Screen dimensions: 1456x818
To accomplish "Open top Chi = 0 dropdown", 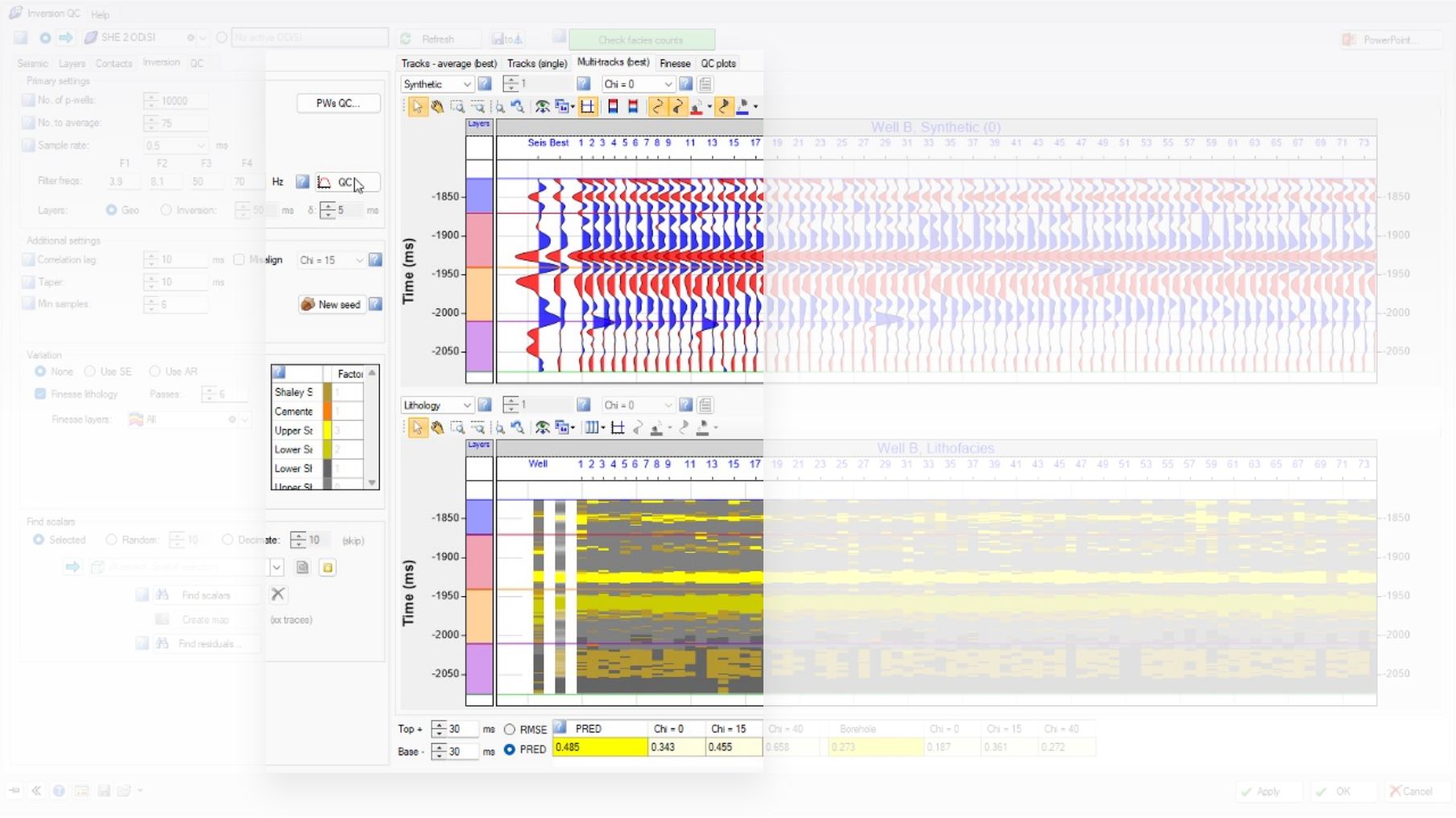I will [639, 84].
